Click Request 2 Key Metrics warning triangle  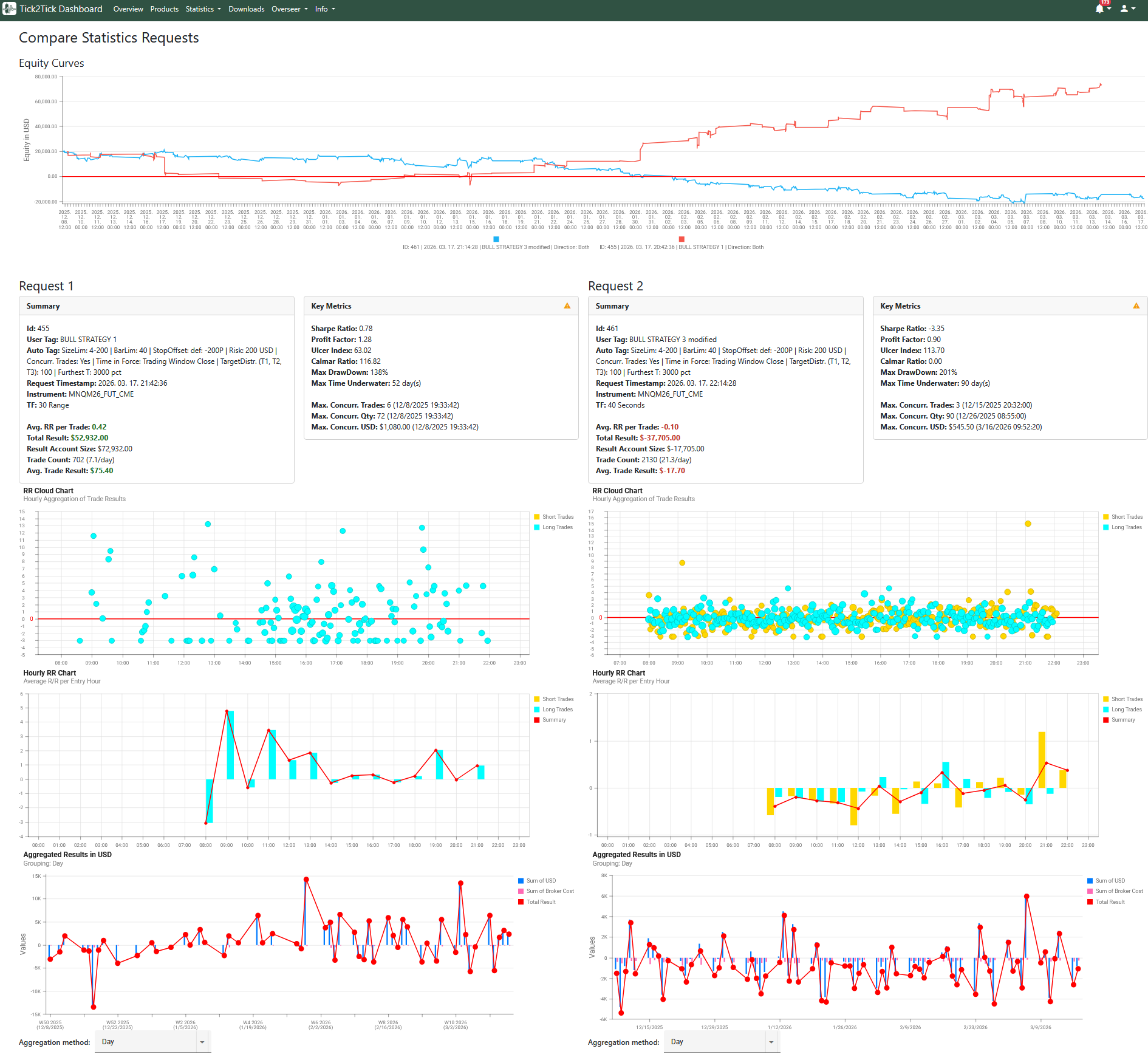coord(1136,306)
